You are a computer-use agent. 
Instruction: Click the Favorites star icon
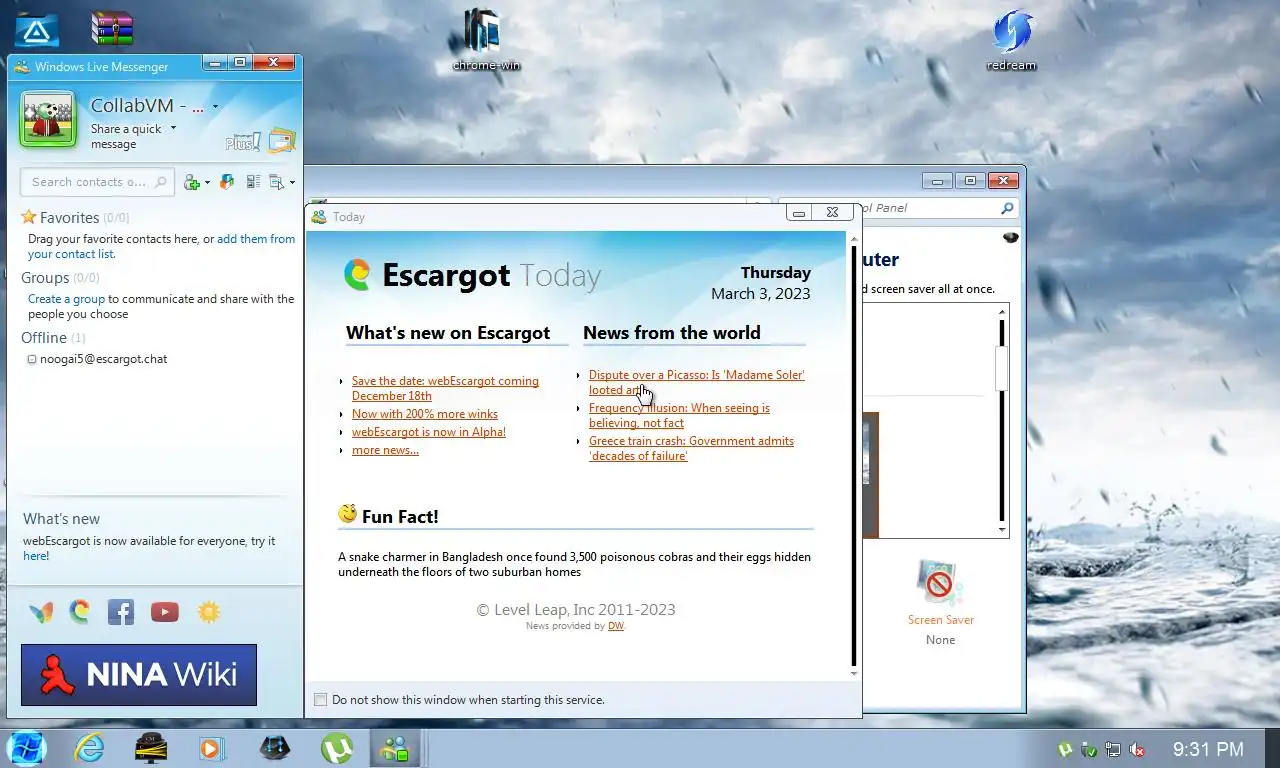coord(29,217)
